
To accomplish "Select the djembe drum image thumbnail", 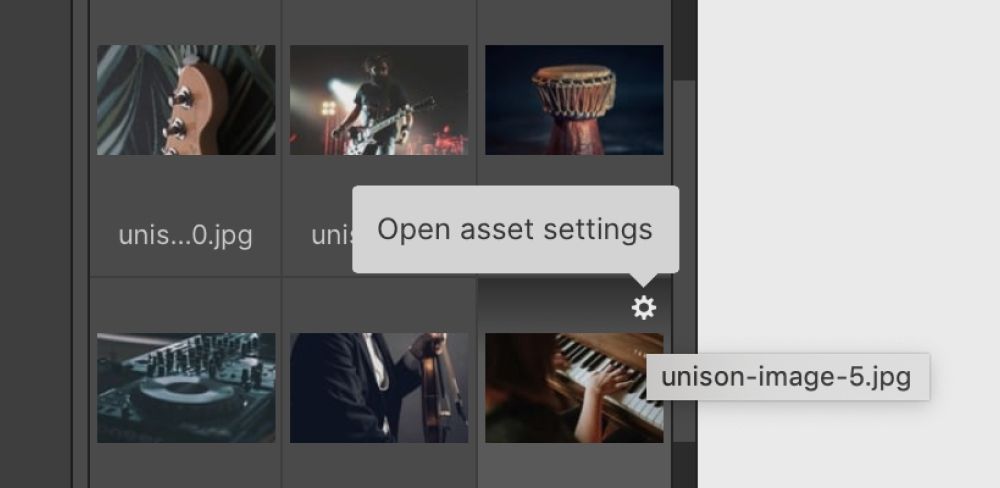I will tap(574, 100).
